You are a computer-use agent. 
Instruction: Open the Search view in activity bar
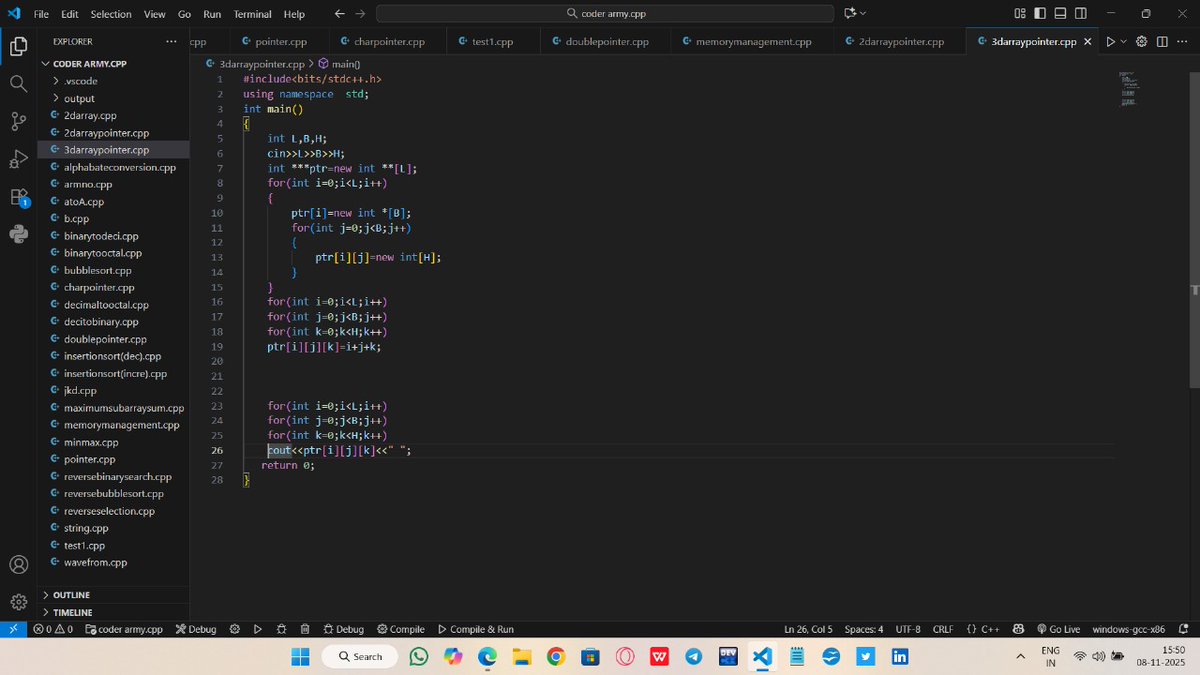coord(18,84)
